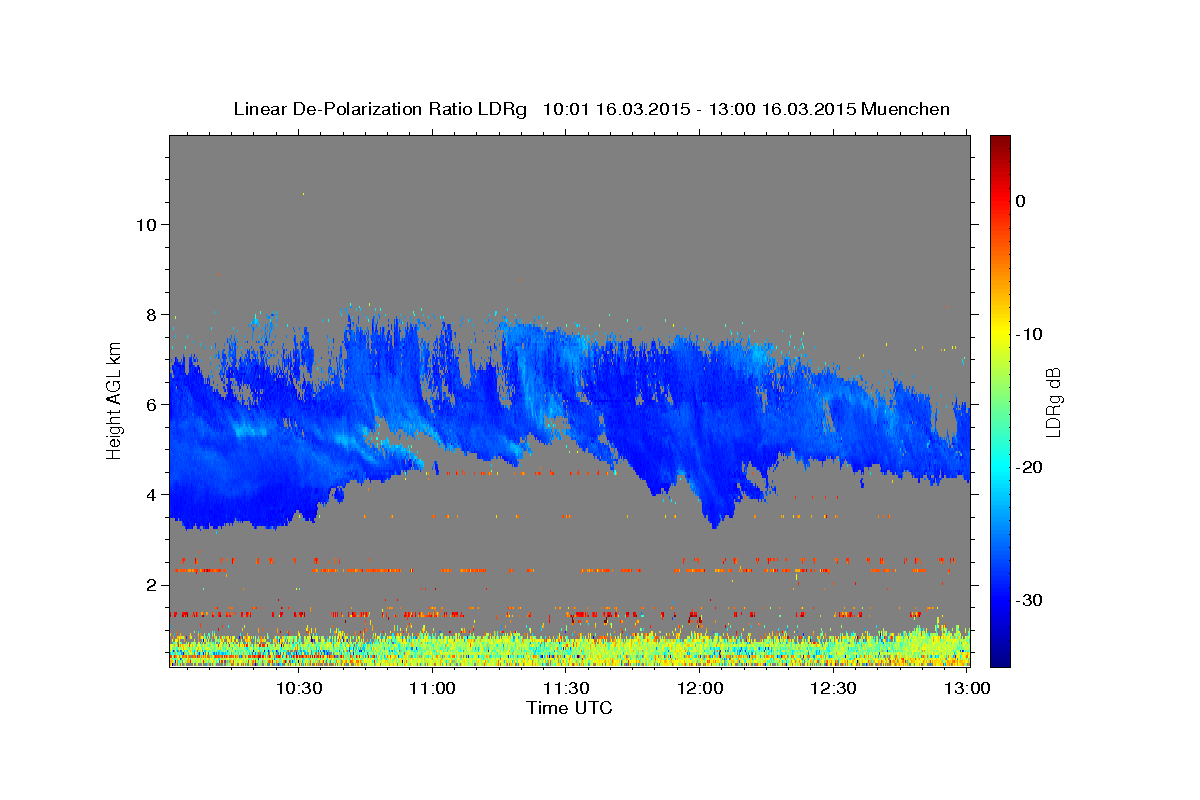Click the 12:00 time tick label
The width and height of the screenshot is (1200, 800).
(700, 688)
